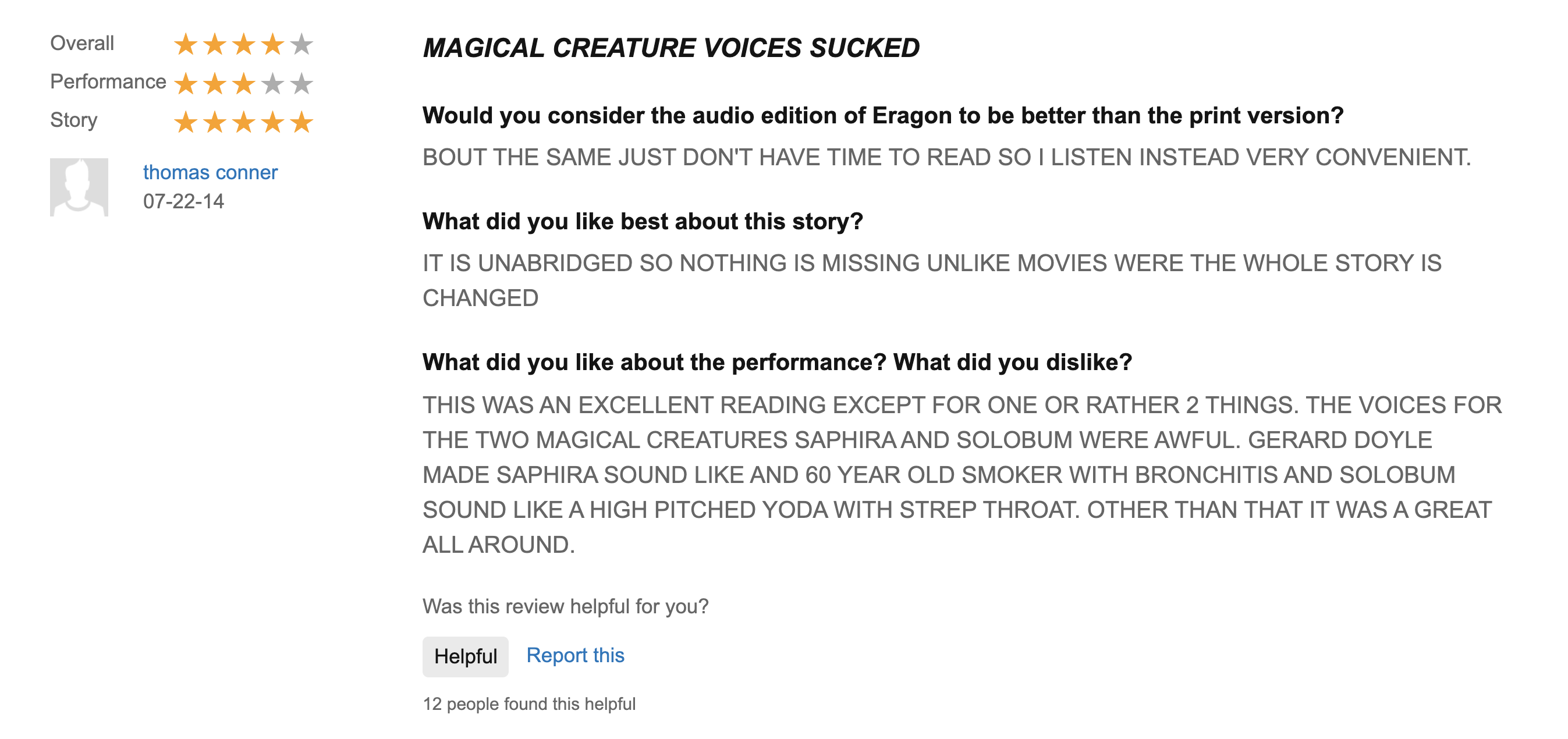This screenshot has height=739, width=1568.
Task: Click the review date 07-22-14
Action: [183, 201]
